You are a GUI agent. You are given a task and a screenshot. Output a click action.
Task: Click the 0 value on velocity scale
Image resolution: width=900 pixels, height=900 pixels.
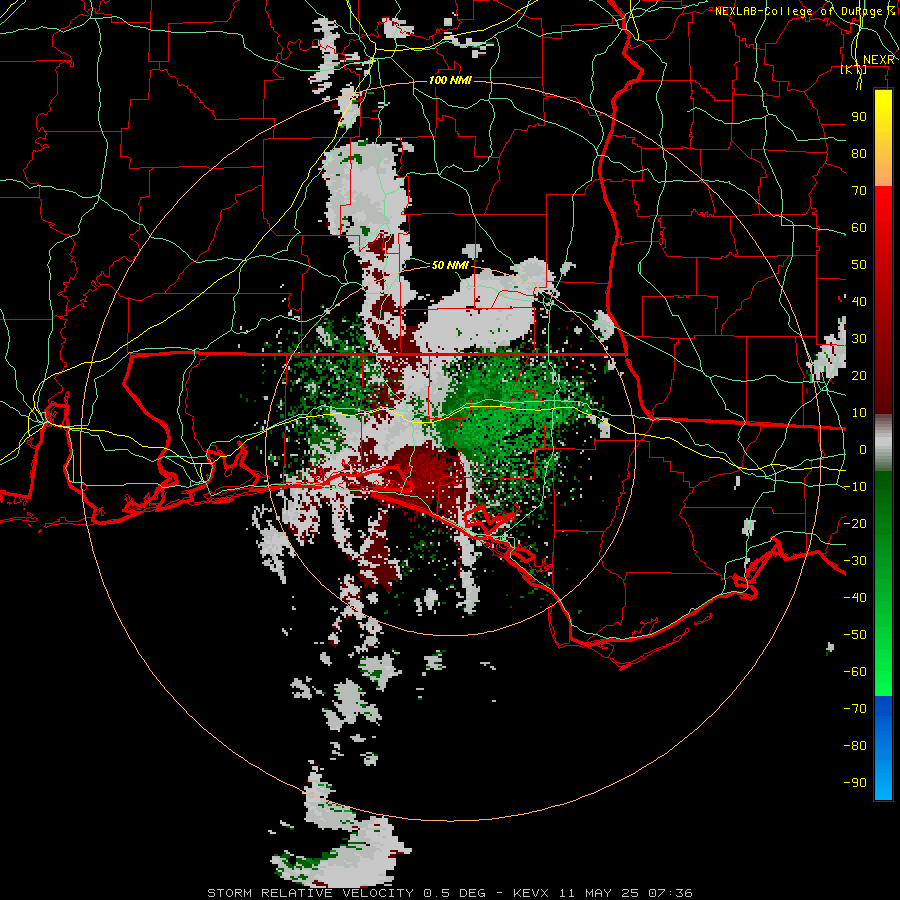pos(863,450)
